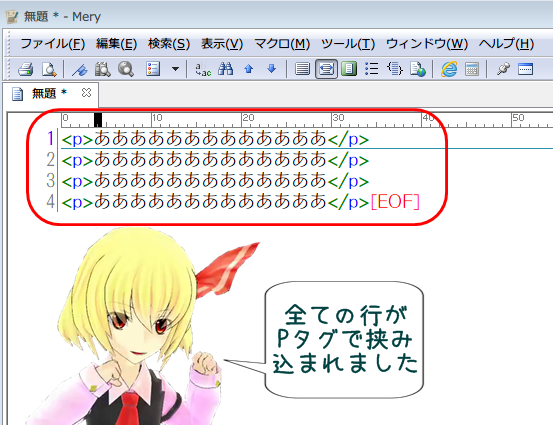553x425 pixels.
Task: Click the document with globe icon
Action: 418,69
